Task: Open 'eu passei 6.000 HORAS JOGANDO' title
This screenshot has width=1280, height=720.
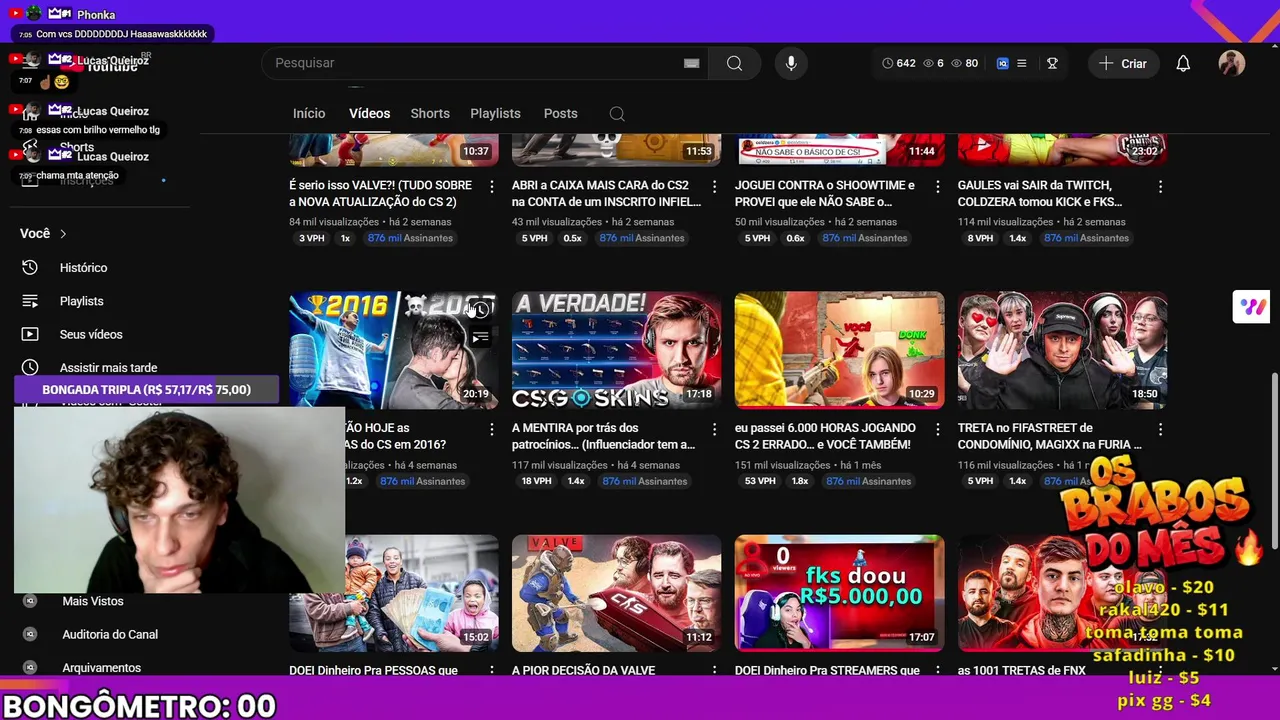Action: coord(823,436)
